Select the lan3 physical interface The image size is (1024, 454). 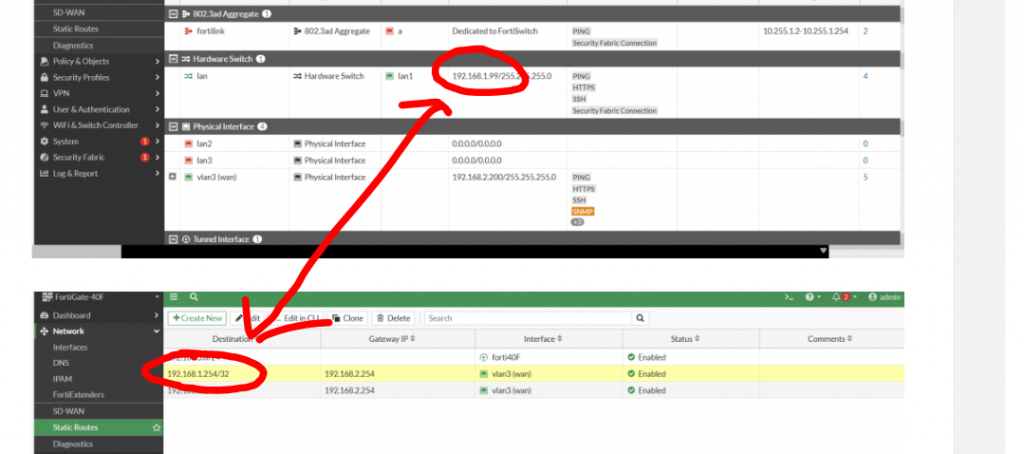pos(204,161)
